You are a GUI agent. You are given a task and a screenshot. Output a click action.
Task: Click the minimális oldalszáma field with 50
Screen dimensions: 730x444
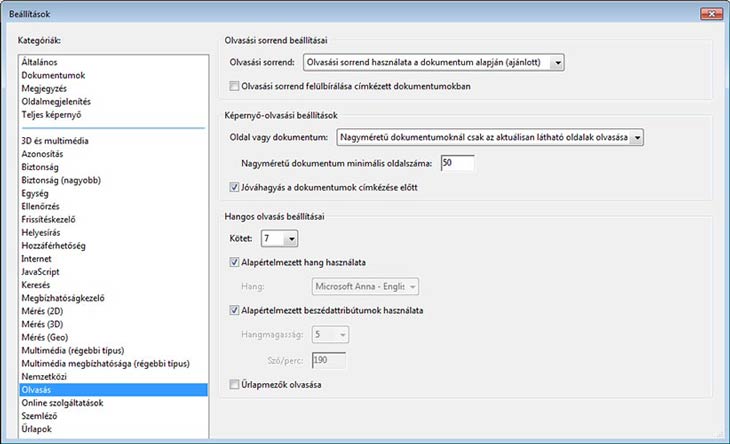tap(457, 163)
